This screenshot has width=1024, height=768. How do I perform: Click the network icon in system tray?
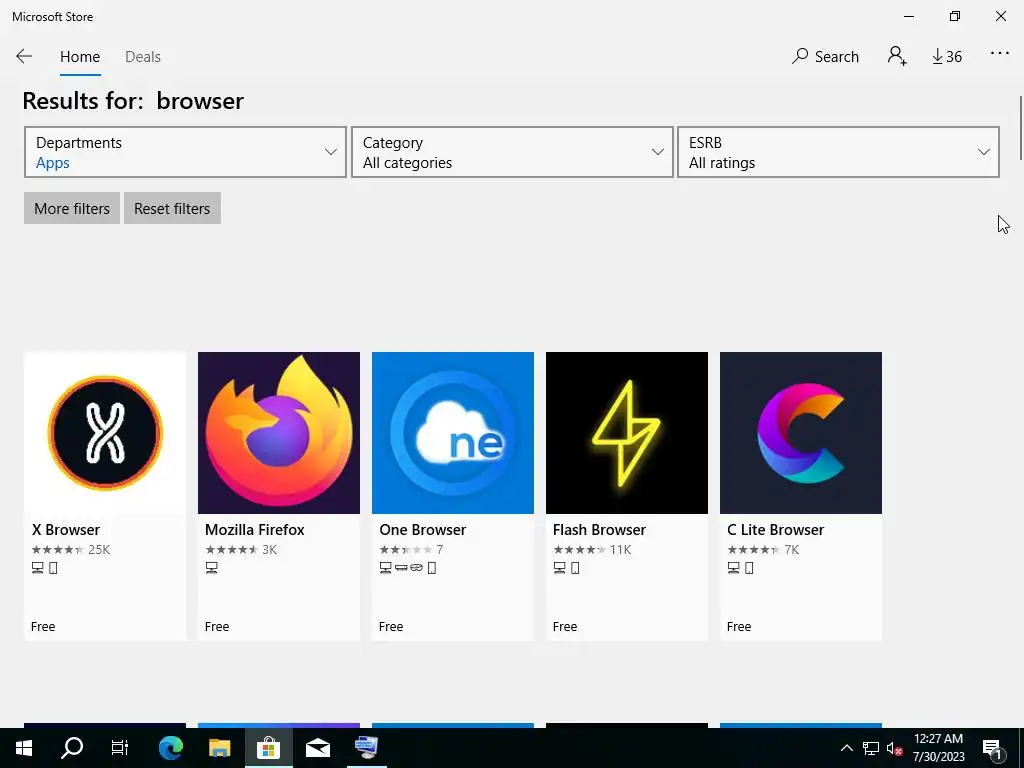871,748
